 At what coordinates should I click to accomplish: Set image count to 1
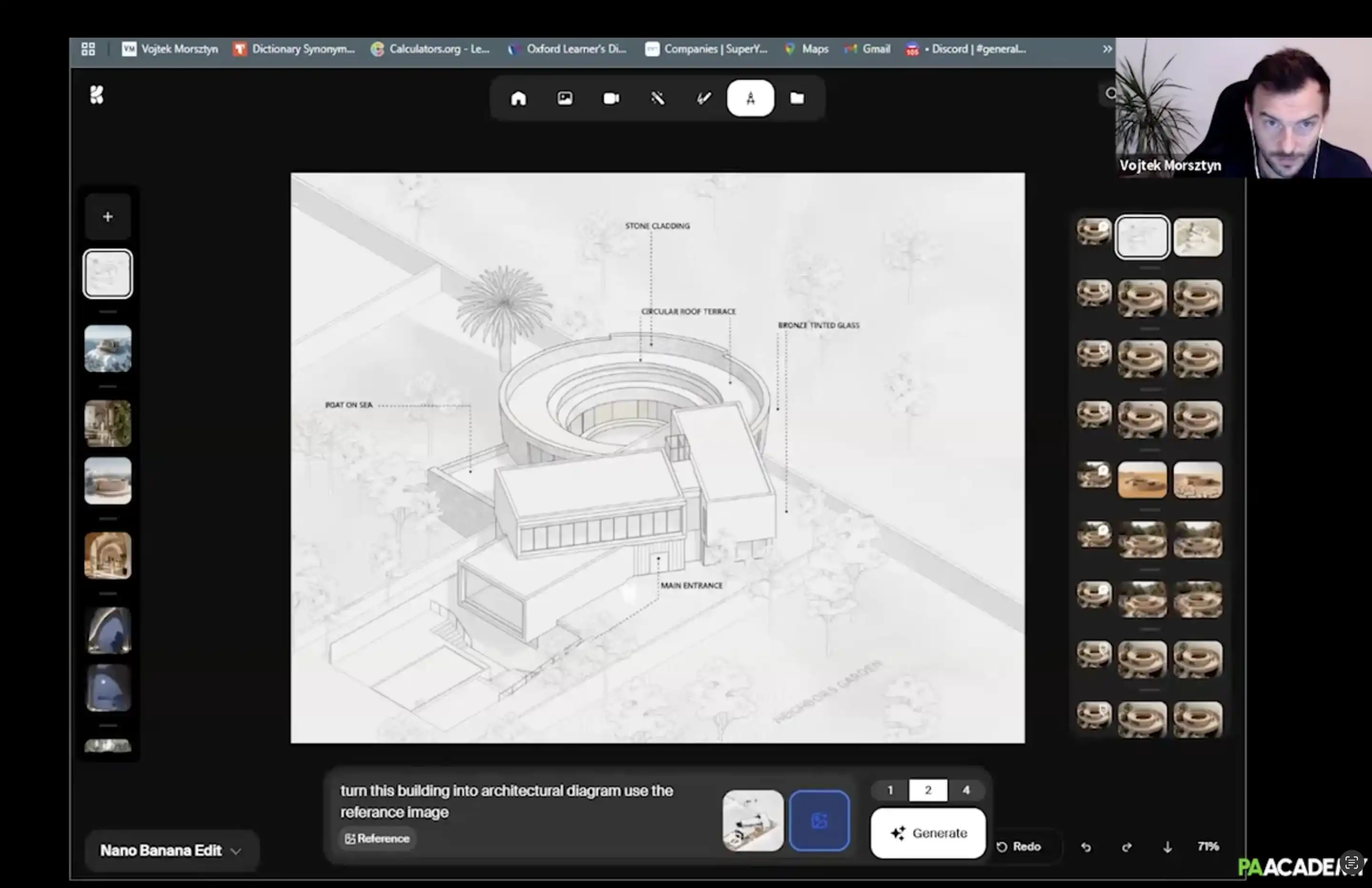(x=890, y=790)
